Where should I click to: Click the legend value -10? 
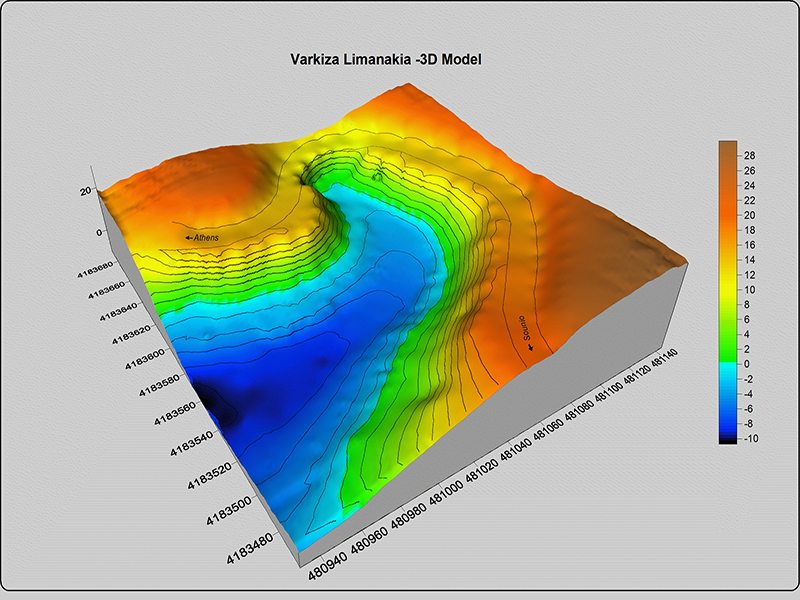(x=751, y=438)
